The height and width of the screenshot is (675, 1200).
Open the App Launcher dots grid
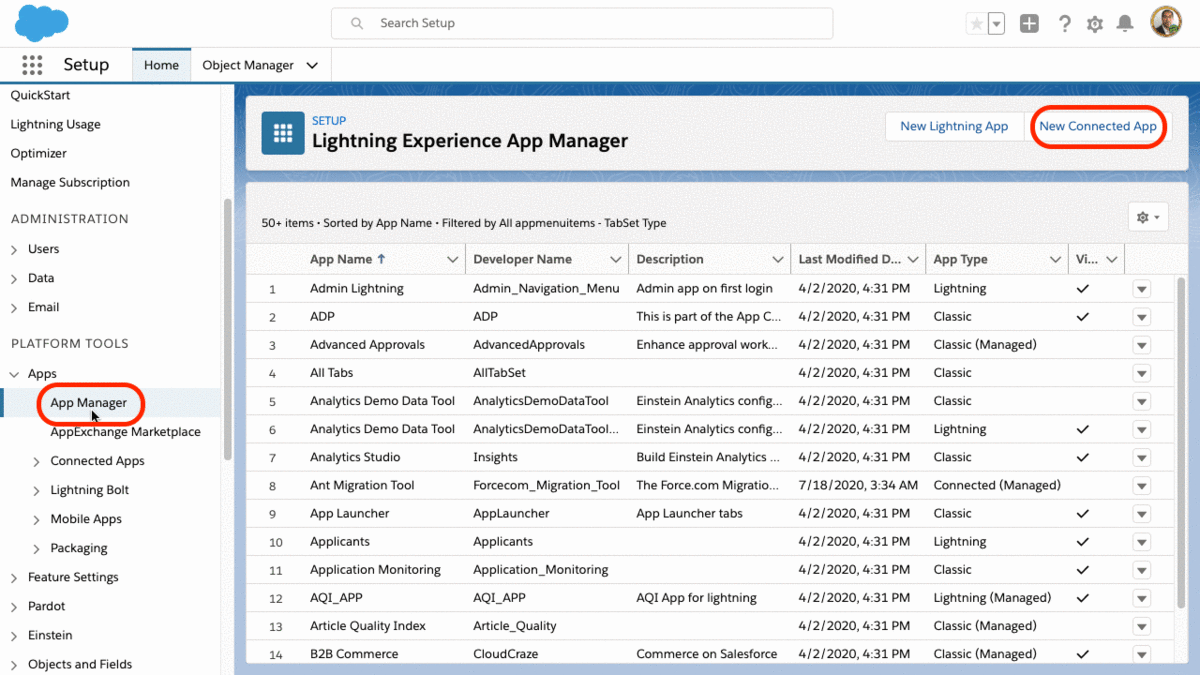tap(32, 65)
